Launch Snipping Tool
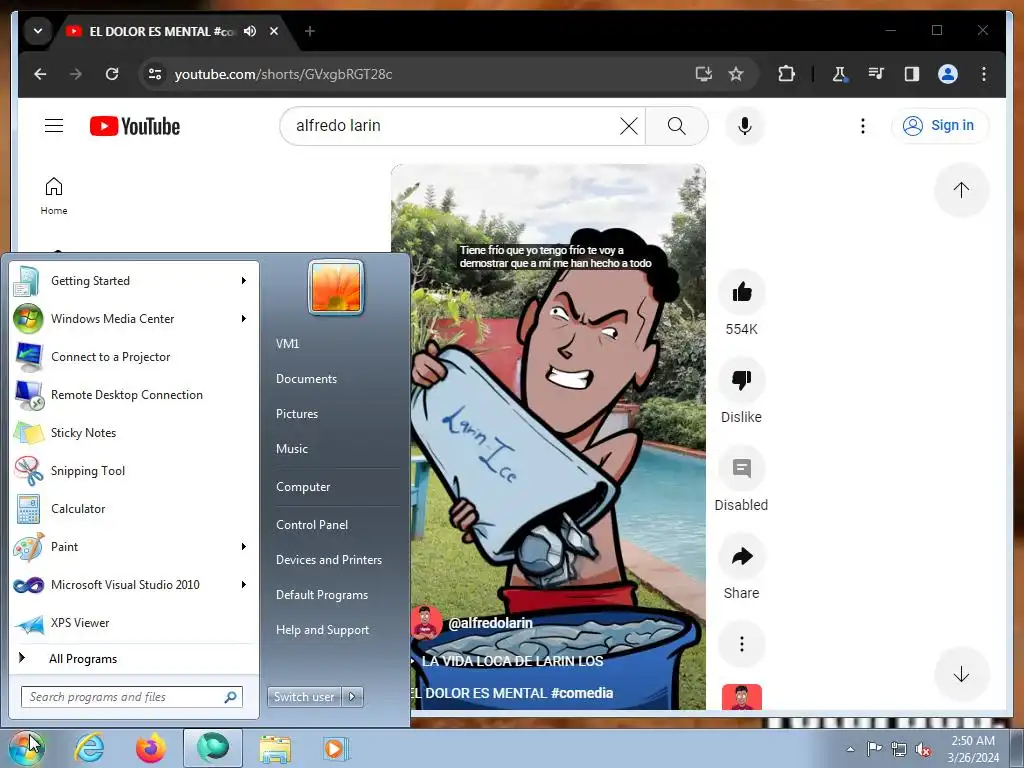The image size is (1024, 768). coord(134,470)
